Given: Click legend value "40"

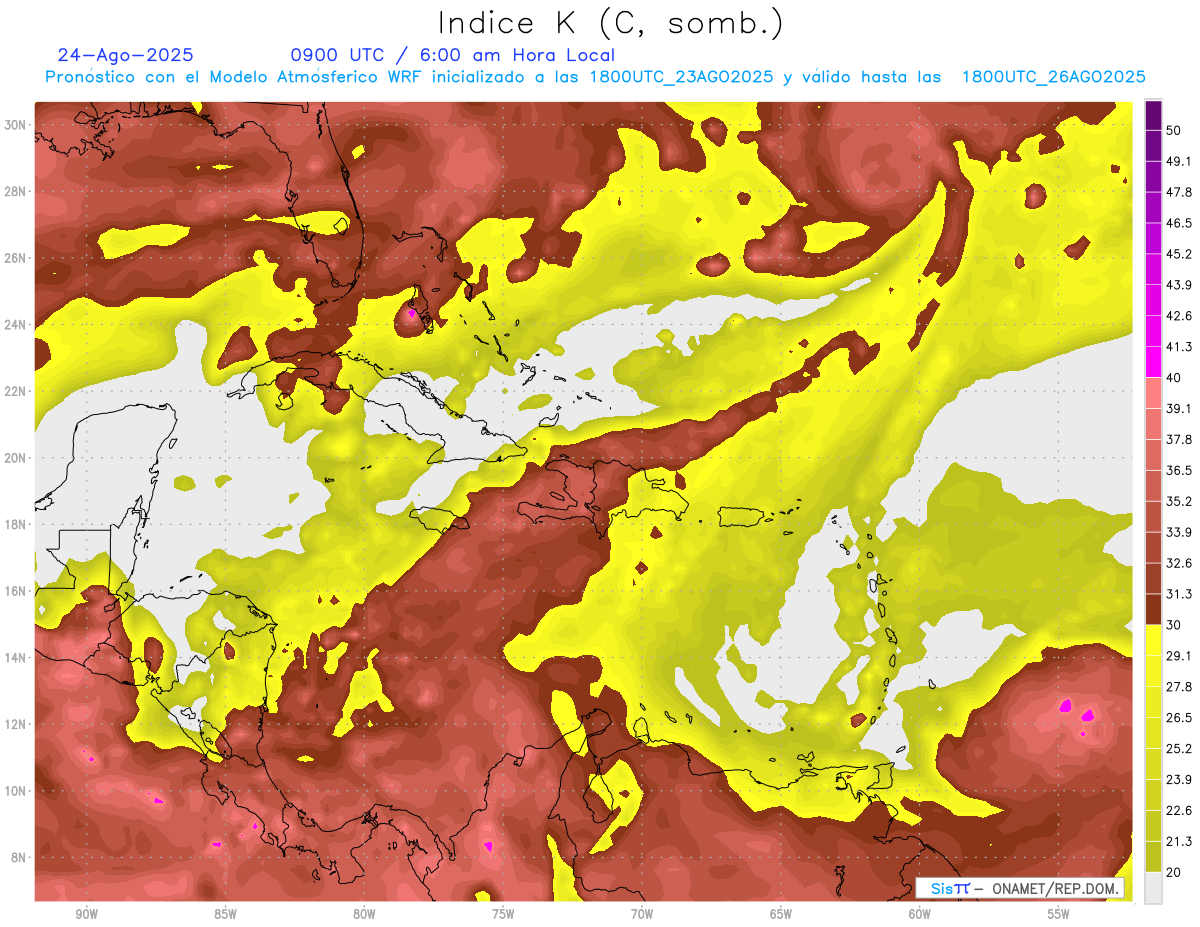Looking at the screenshot, I should coord(1175,377).
